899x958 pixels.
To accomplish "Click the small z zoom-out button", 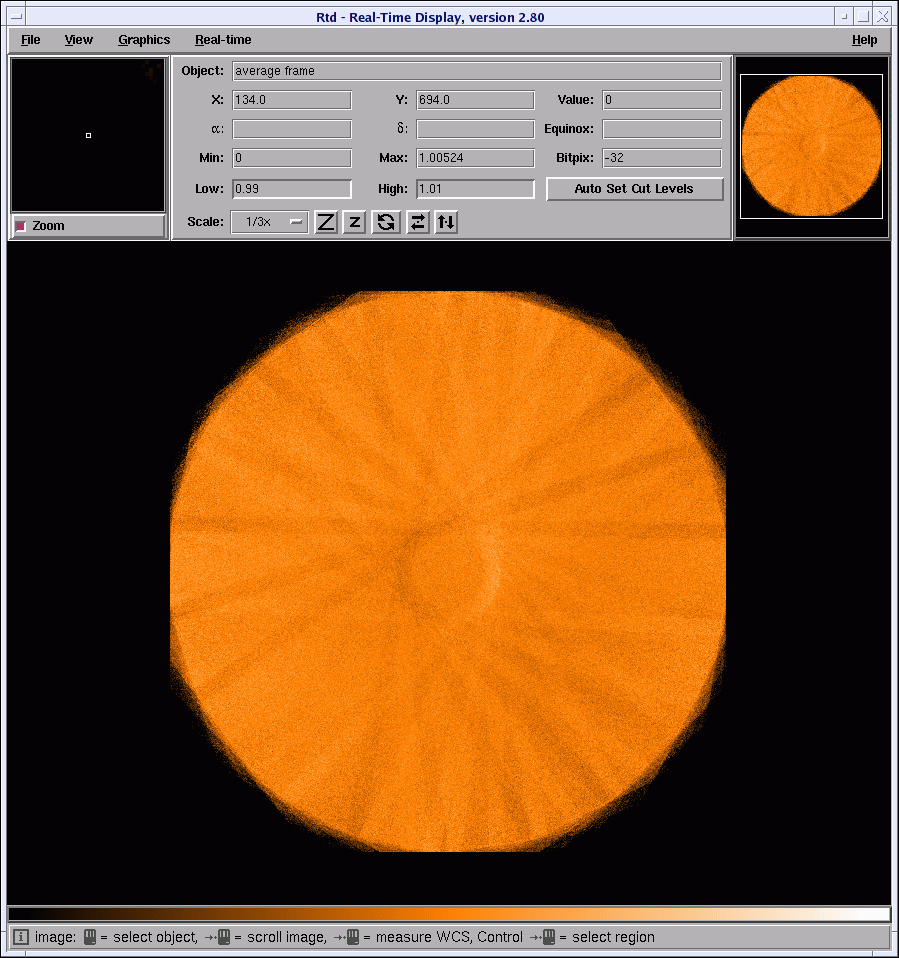I will tap(354, 222).
